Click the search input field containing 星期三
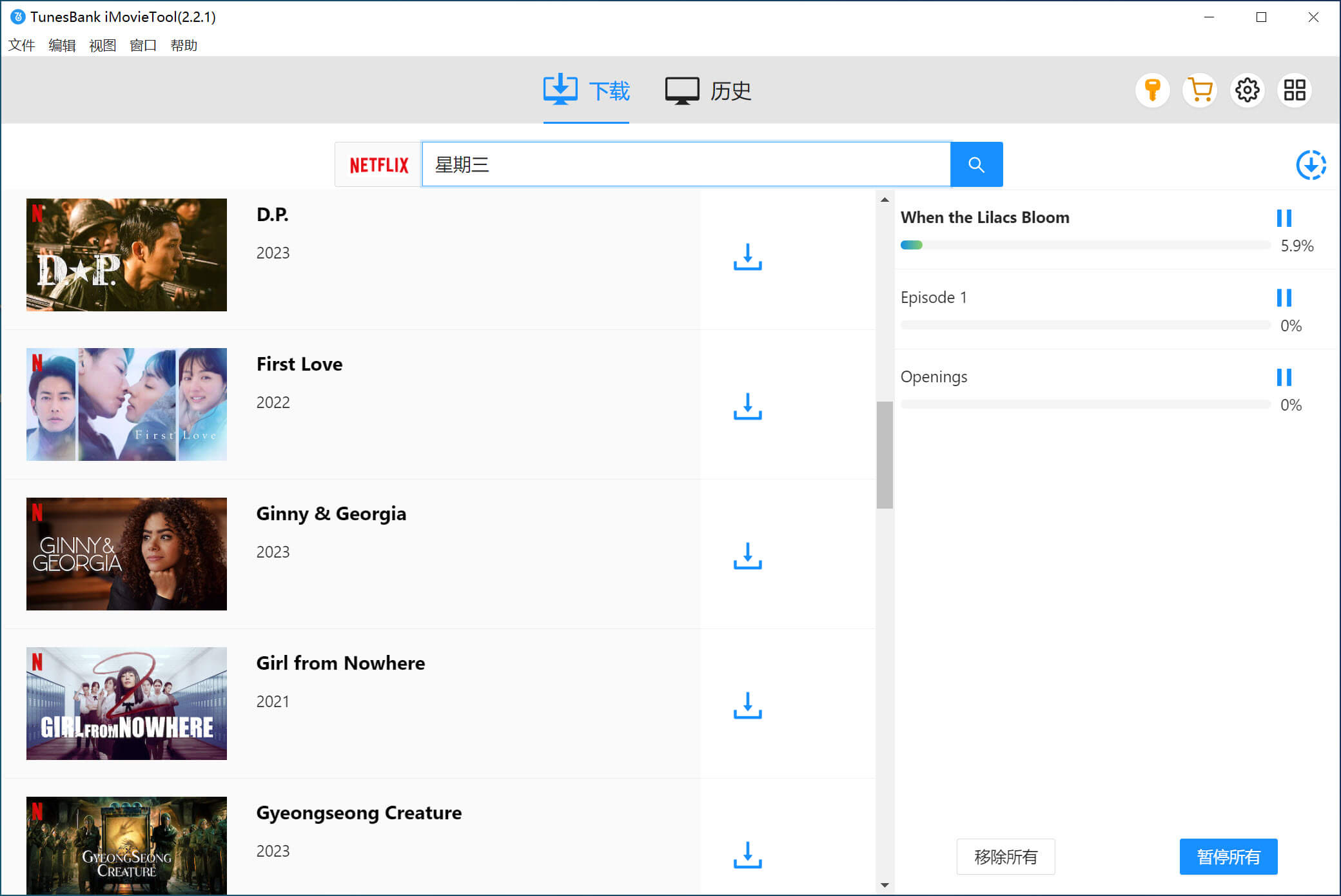 pos(685,165)
